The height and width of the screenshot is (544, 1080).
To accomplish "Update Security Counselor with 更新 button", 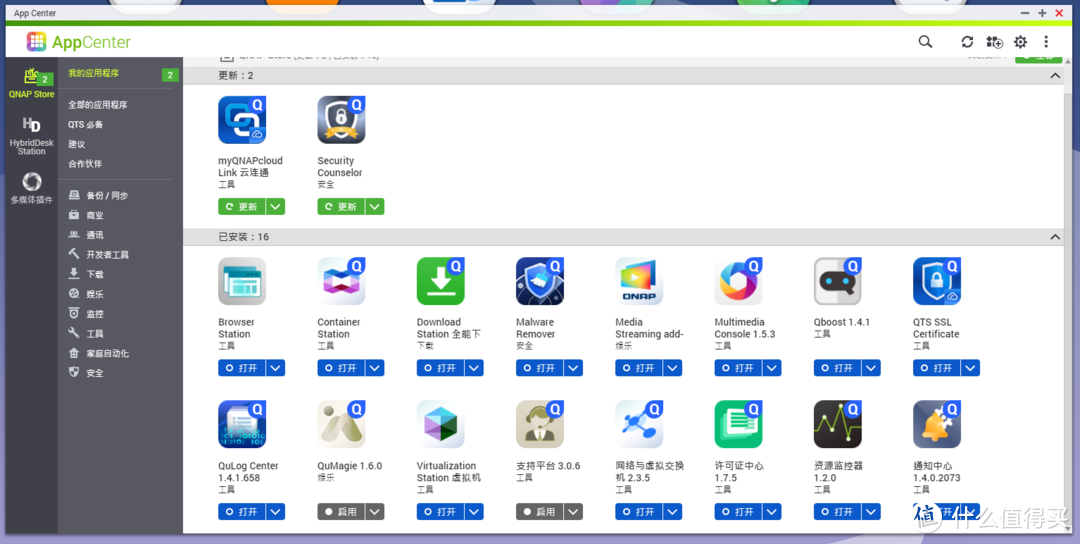I will tap(342, 207).
